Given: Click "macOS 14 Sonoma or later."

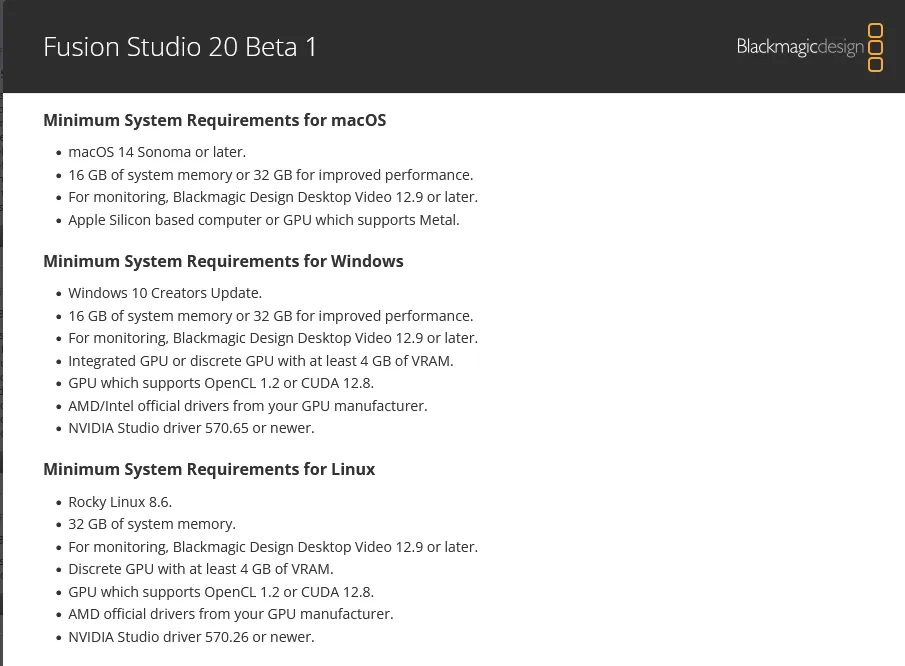Looking at the screenshot, I should (157, 152).
